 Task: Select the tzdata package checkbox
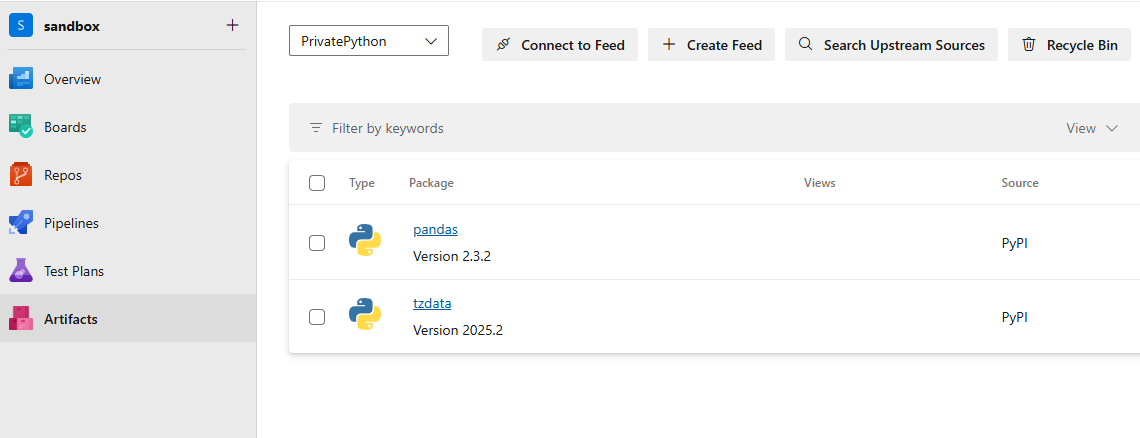point(317,317)
